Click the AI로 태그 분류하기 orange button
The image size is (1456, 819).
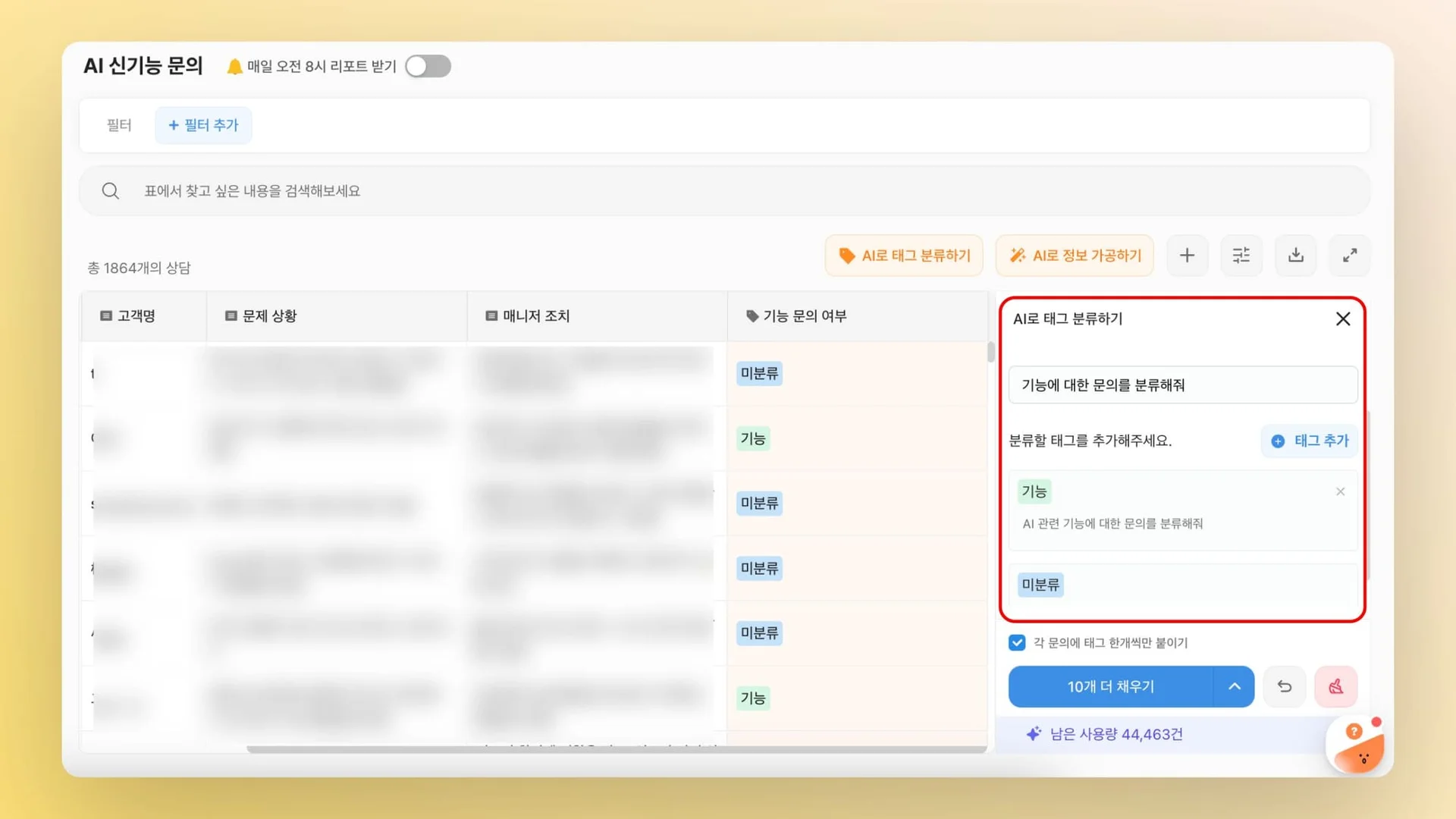coord(904,256)
